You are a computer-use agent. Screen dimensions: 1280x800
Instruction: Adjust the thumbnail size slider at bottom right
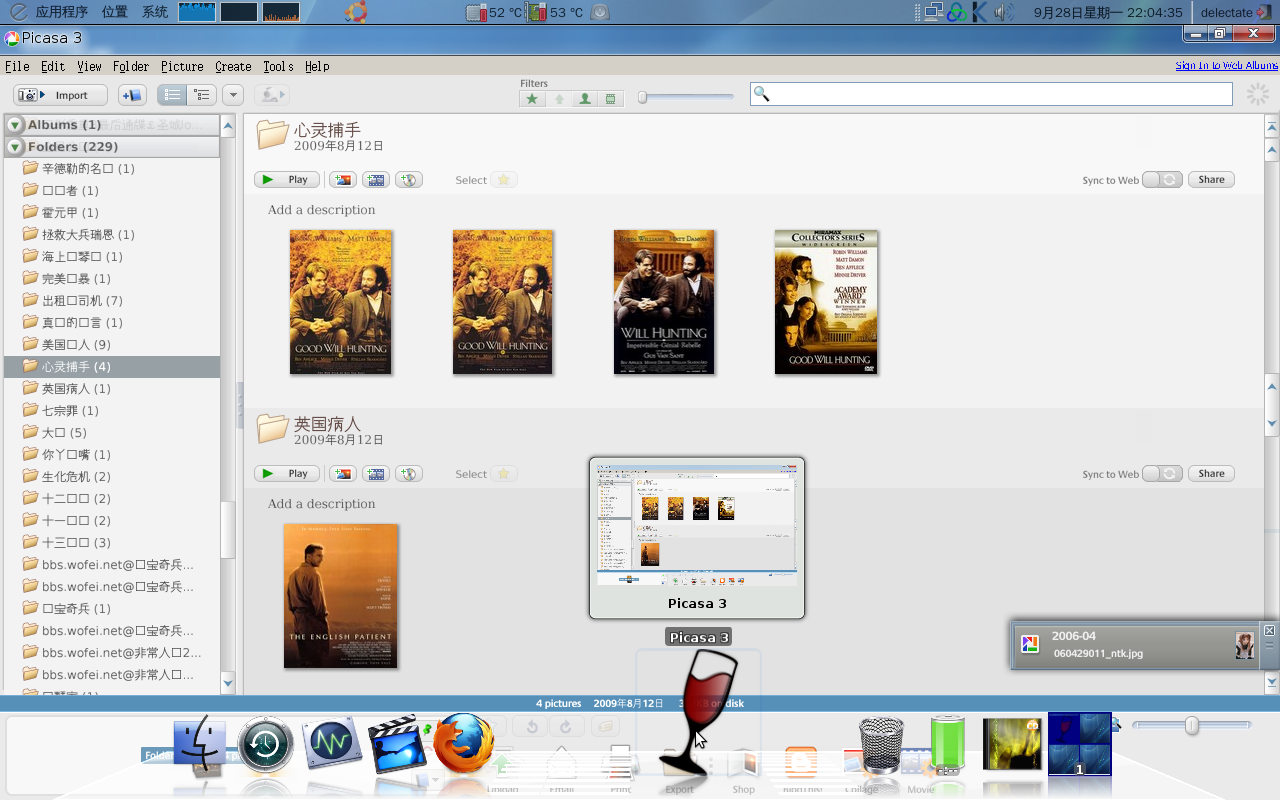tap(1191, 725)
